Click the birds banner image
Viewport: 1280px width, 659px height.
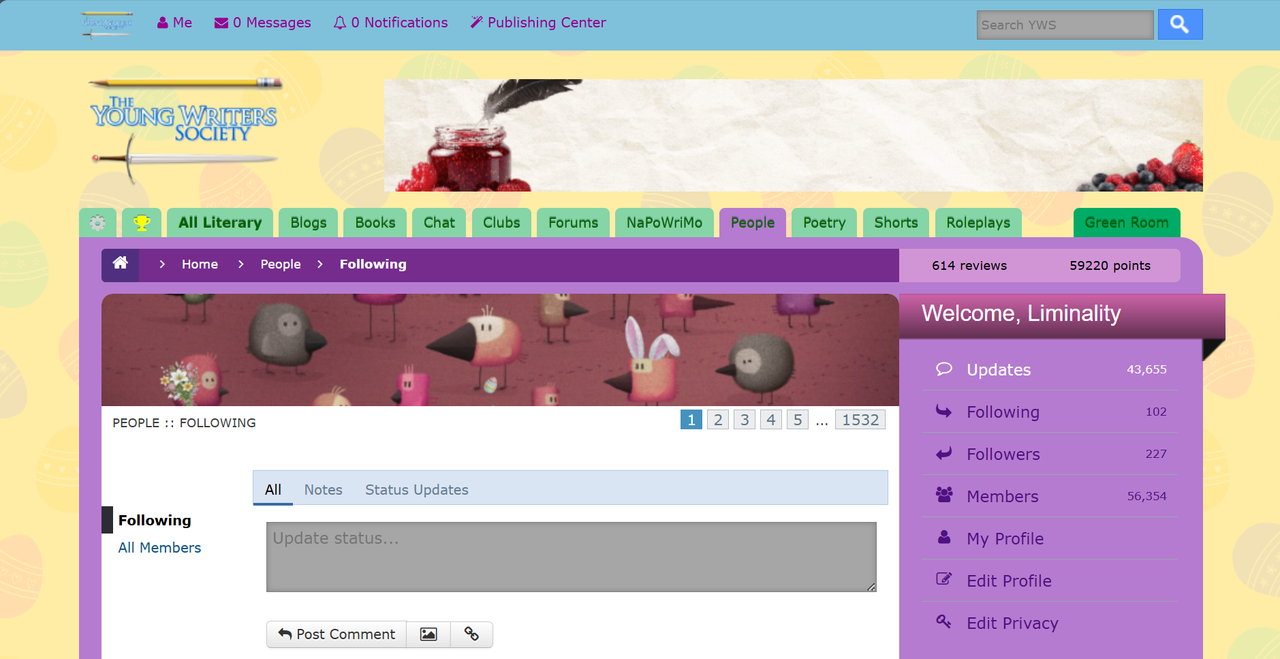[500, 350]
